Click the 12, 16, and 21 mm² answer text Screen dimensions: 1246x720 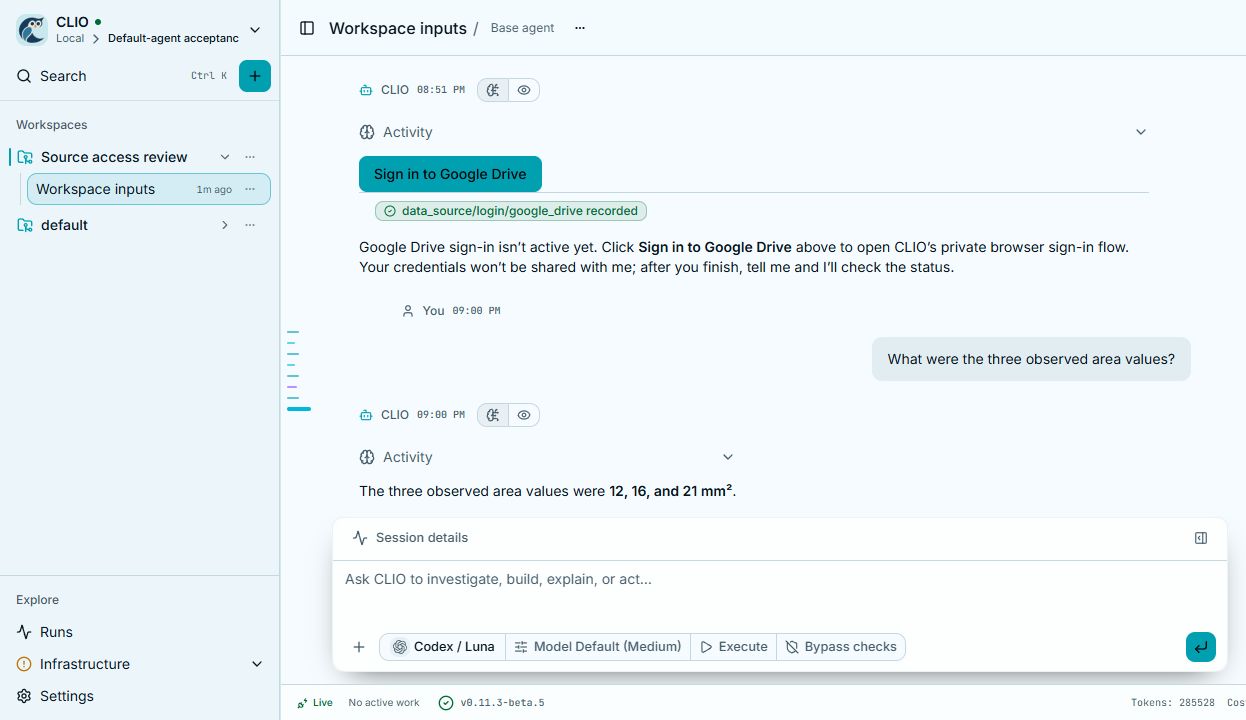point(671,491)
